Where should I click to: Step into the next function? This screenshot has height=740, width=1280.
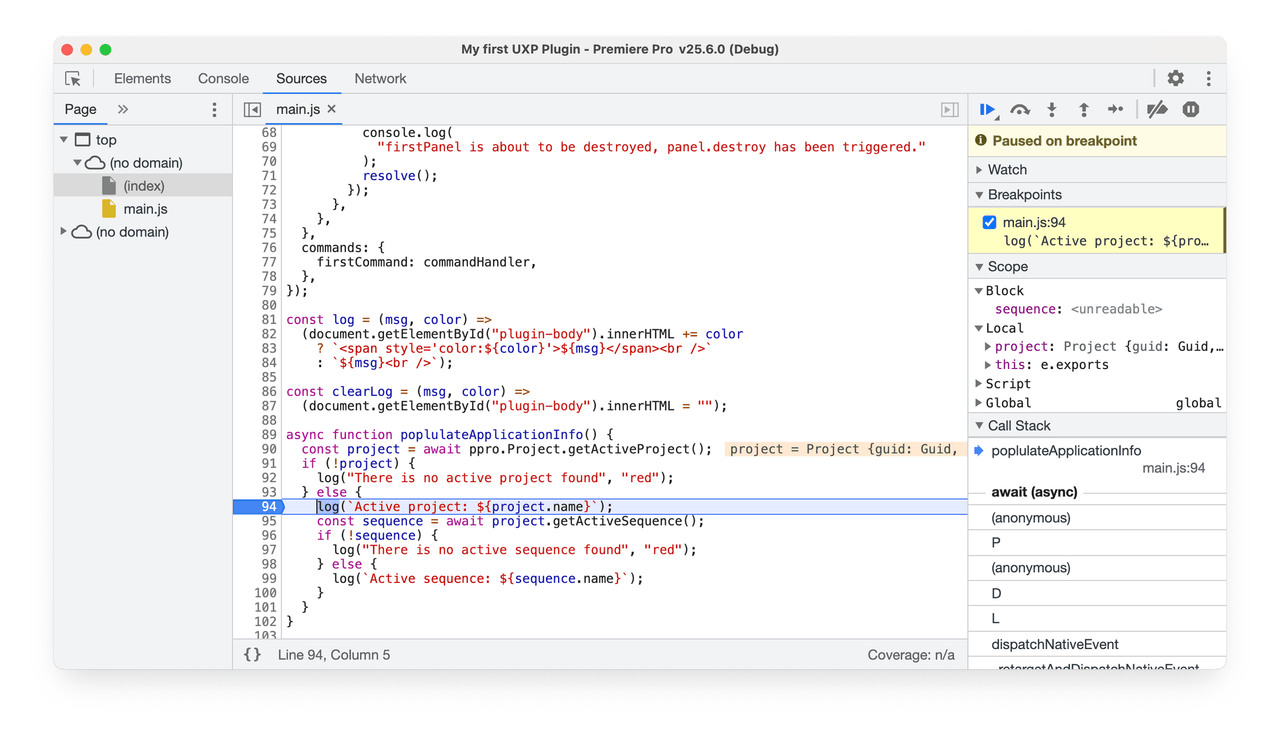pyautogui.click(x=1051, y=109)
